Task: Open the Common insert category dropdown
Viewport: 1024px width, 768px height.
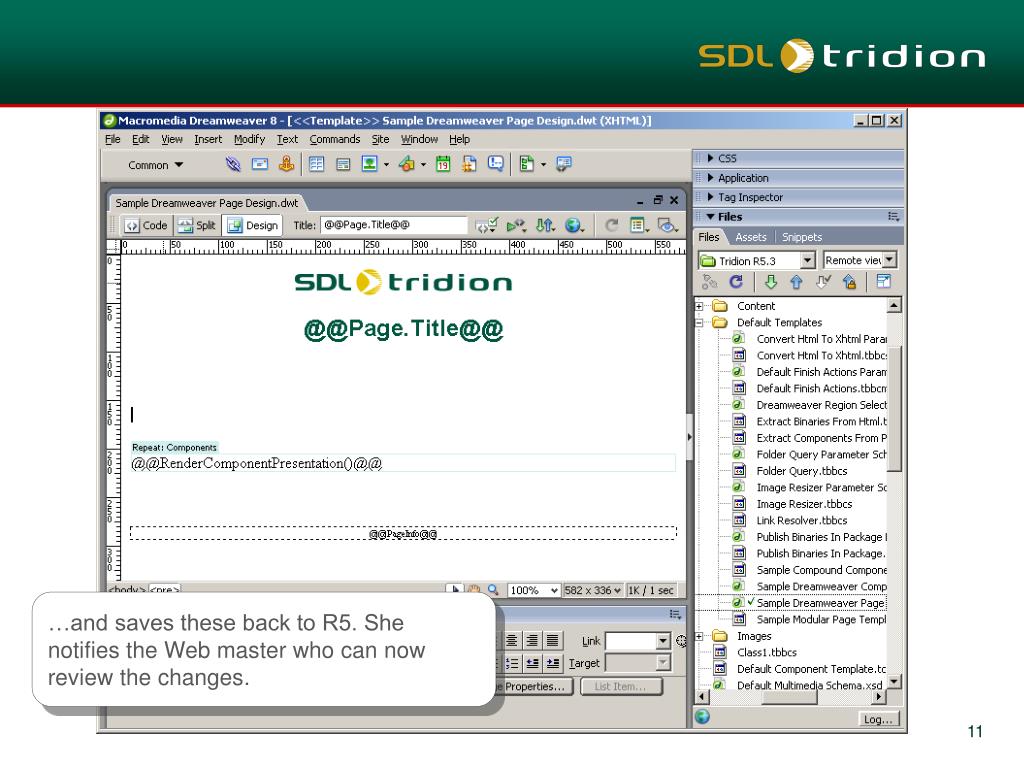Action: [x=155, y=165]
